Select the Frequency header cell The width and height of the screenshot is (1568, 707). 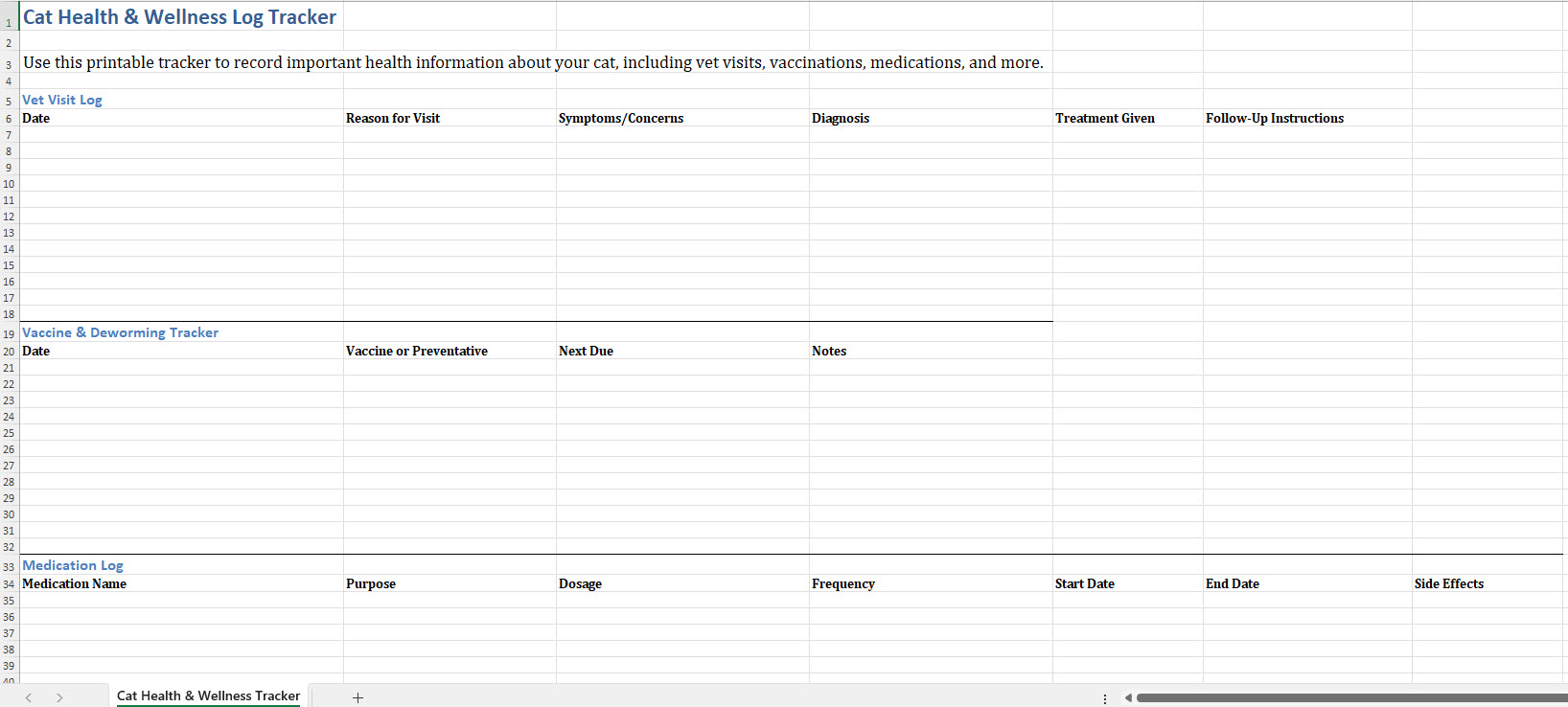click(931, 583)
